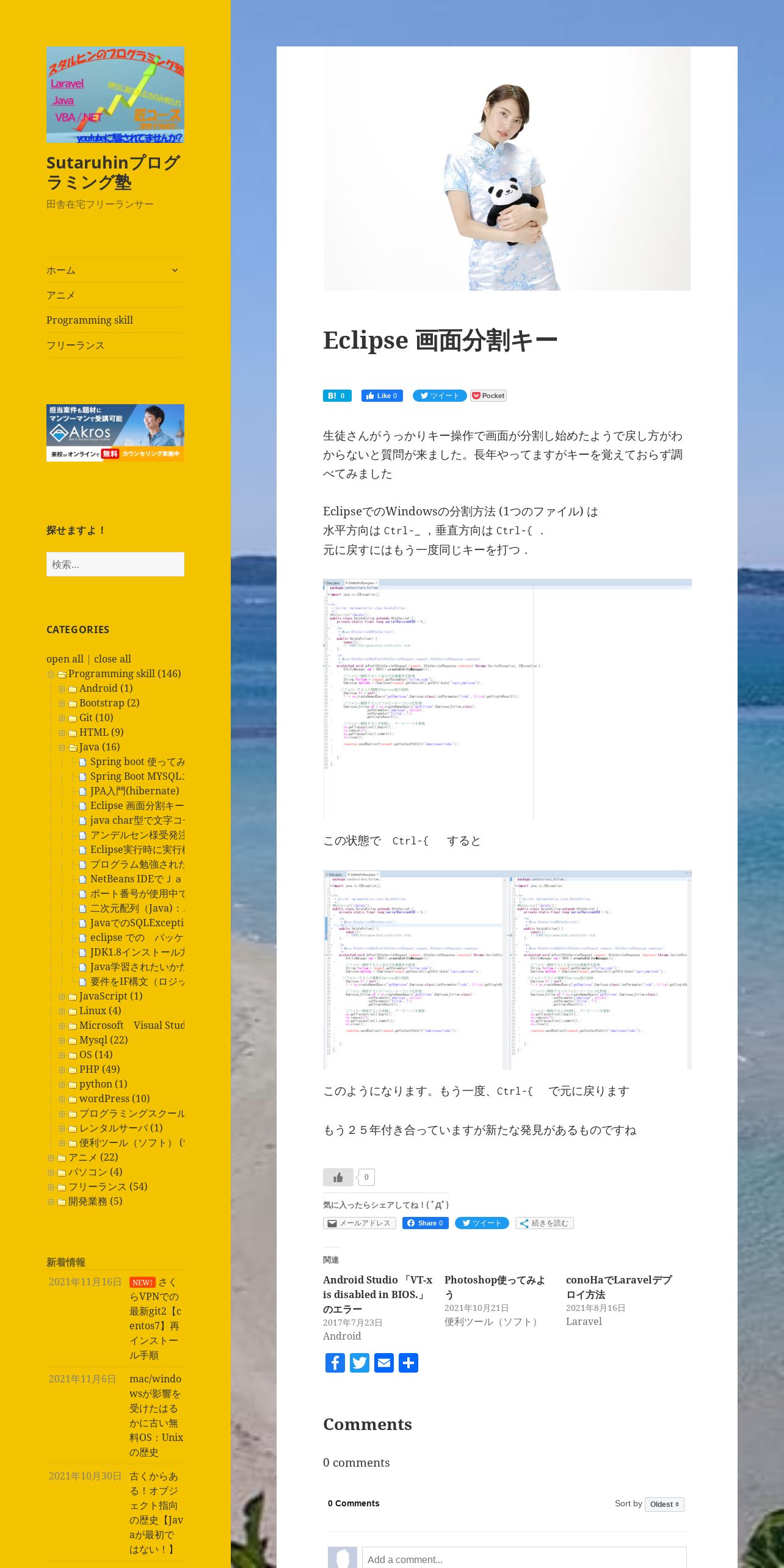Click the thumbs-up like button
Screen dimensions: 784x1568
(338, 1177)
